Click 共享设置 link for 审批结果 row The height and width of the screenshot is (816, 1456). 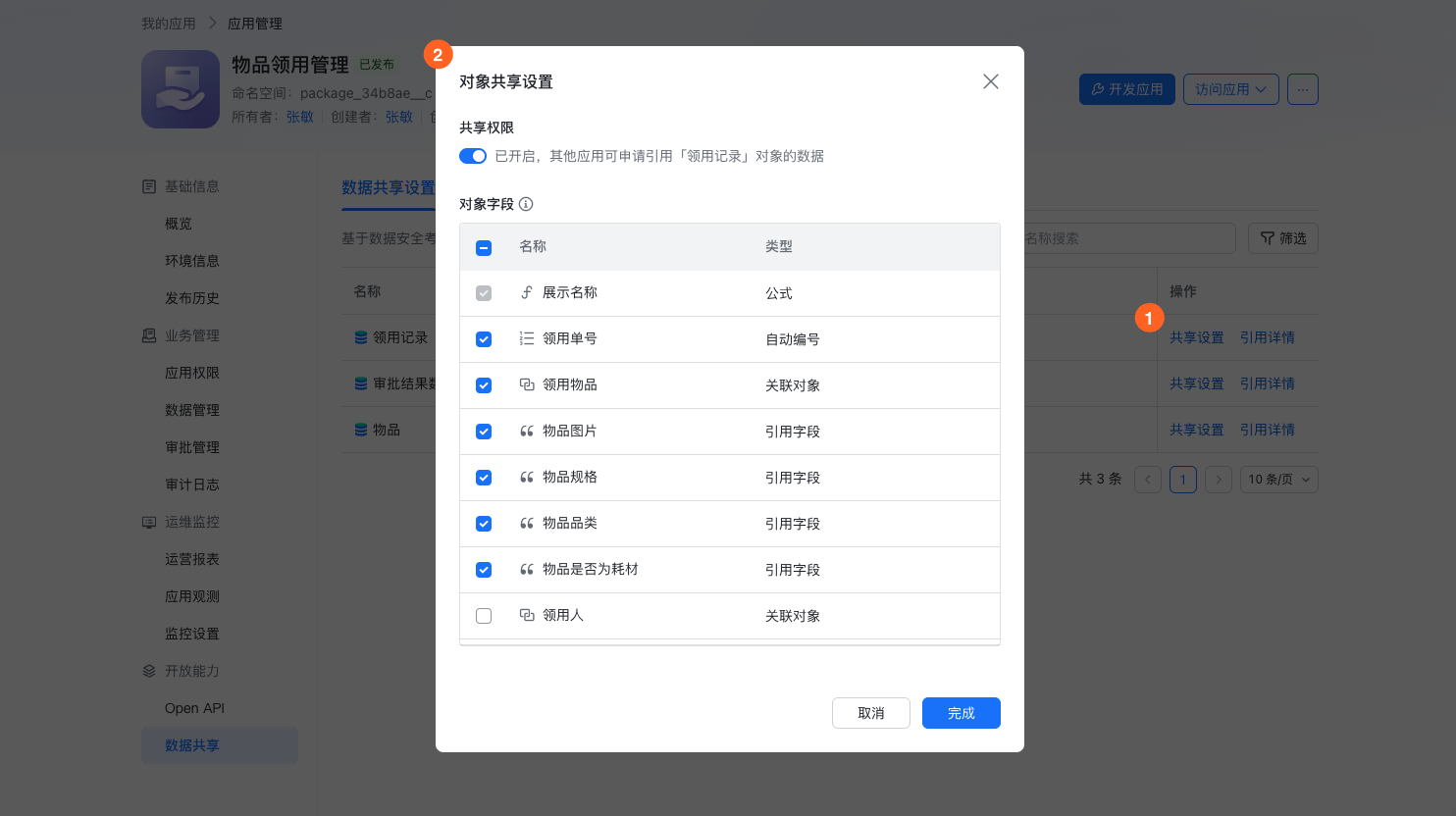point(1197,383)
